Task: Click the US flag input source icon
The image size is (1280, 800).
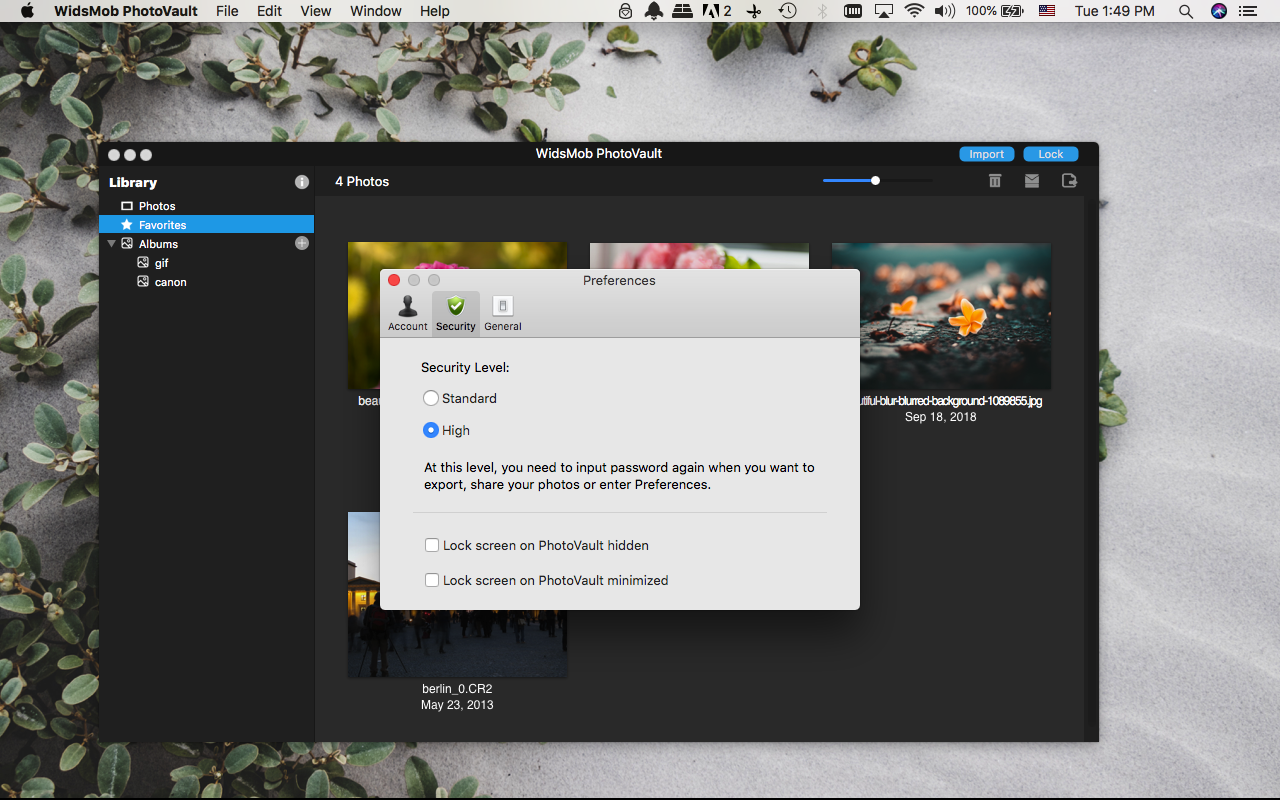Action: coord(1047,11)
